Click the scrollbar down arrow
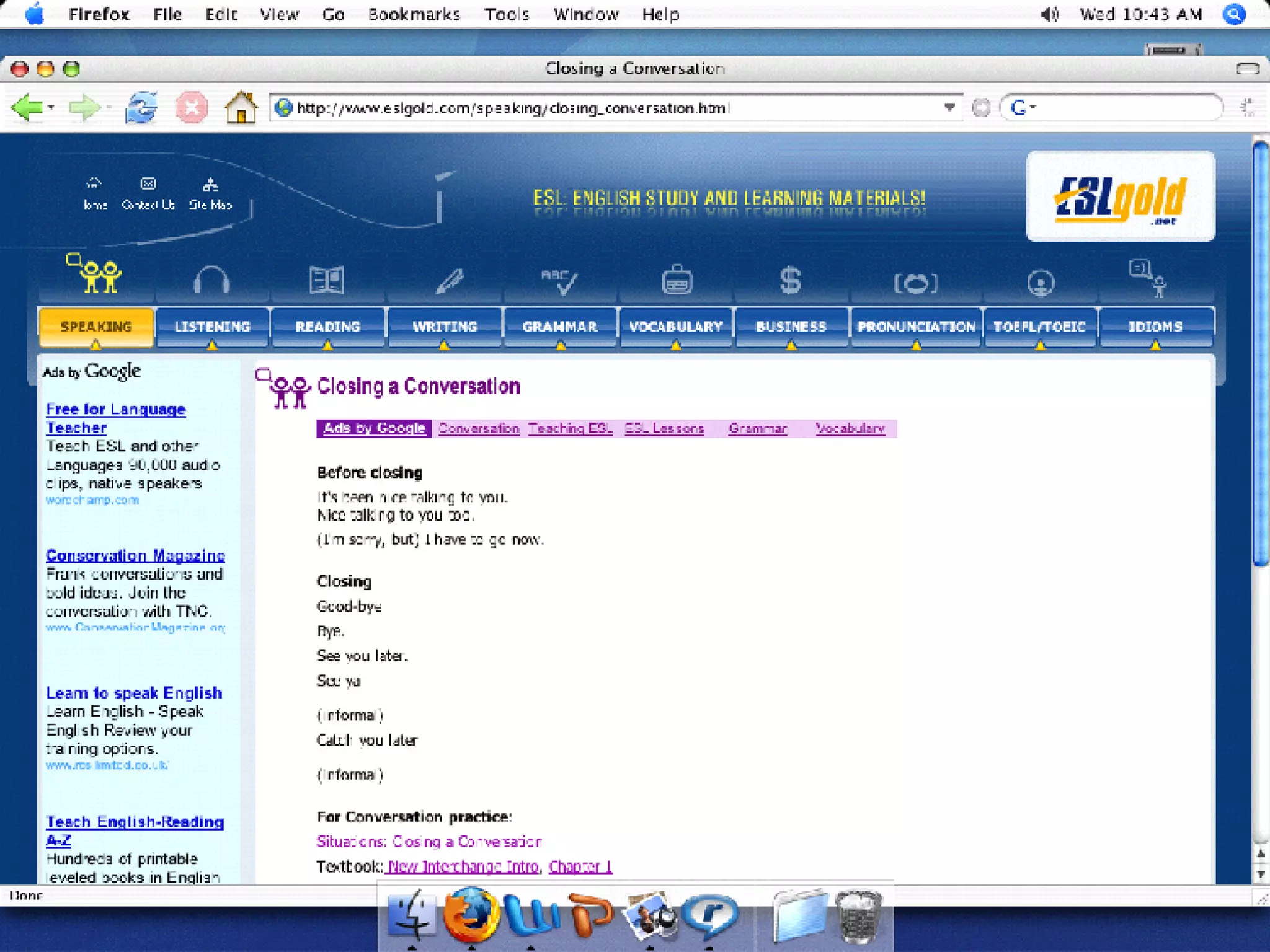1270x952 pixels. click(x=1261, y=875)
